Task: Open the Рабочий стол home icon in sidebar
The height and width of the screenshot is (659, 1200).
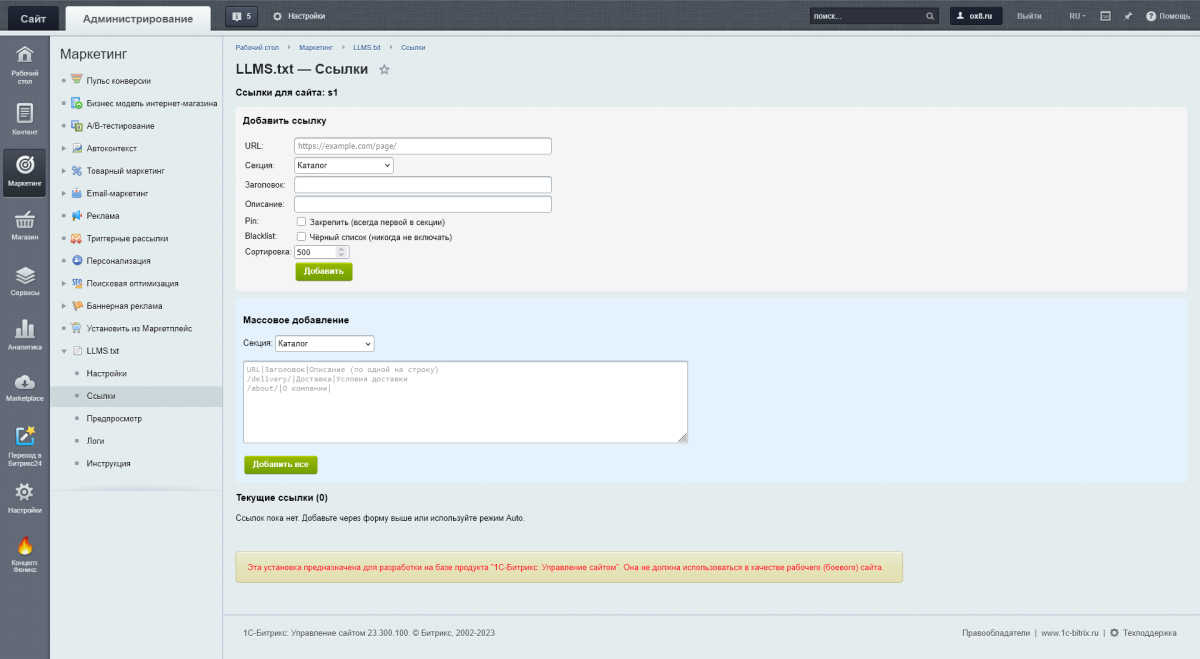Action: pyautogui.click(x=25, y=56)
